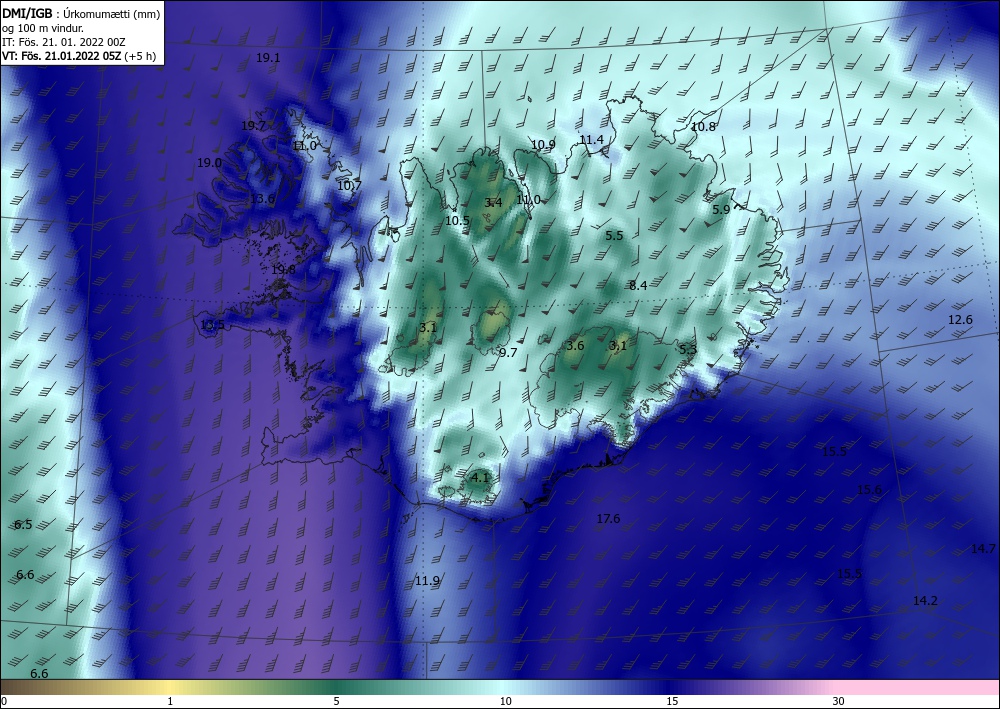
Task: Click the 'IT: Fös. 21. 01. 2022 00Z' line
Action: [x=64, y=42]
